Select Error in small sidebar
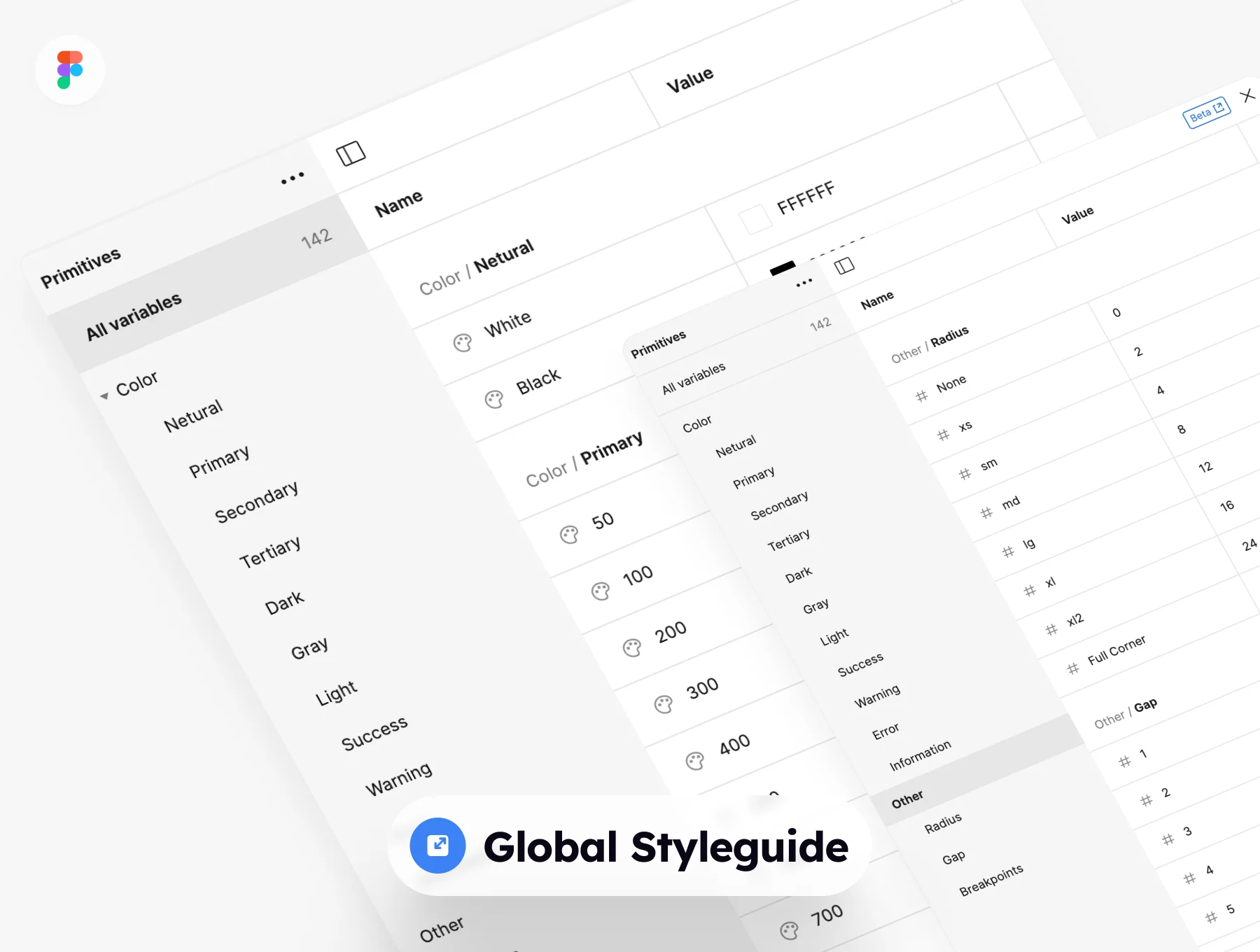This screenshot has width=1260, height=952. click(885, 731)
